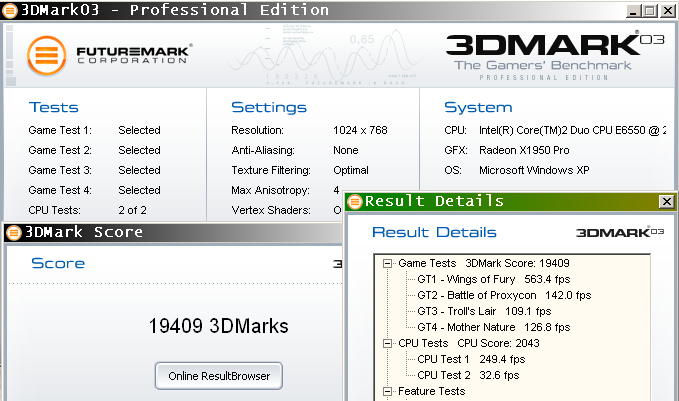Viewport: 679px width, 401px height.
Task: Click the Futuremark orange logo icon
Action: pyautogui.click(x=46, y=56)
